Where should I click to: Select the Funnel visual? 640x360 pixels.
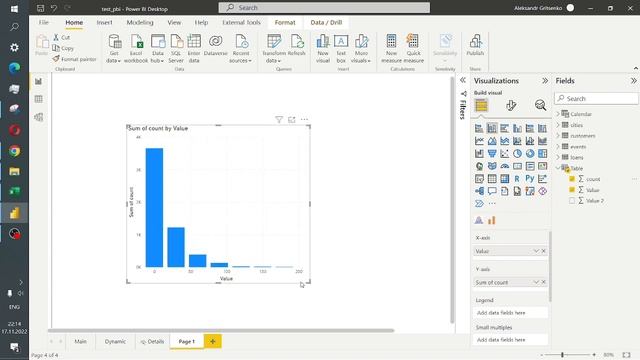point(492,154)
